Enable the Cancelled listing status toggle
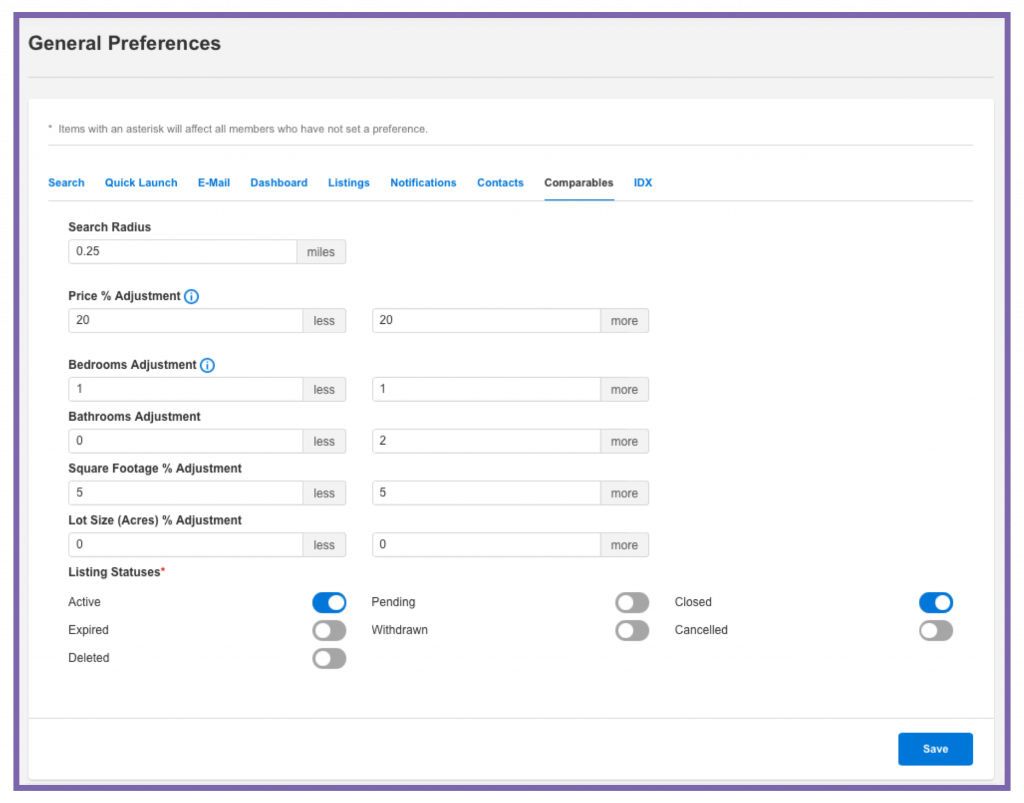The height and width of the screenshot is (803, 1024). [936, 630]
